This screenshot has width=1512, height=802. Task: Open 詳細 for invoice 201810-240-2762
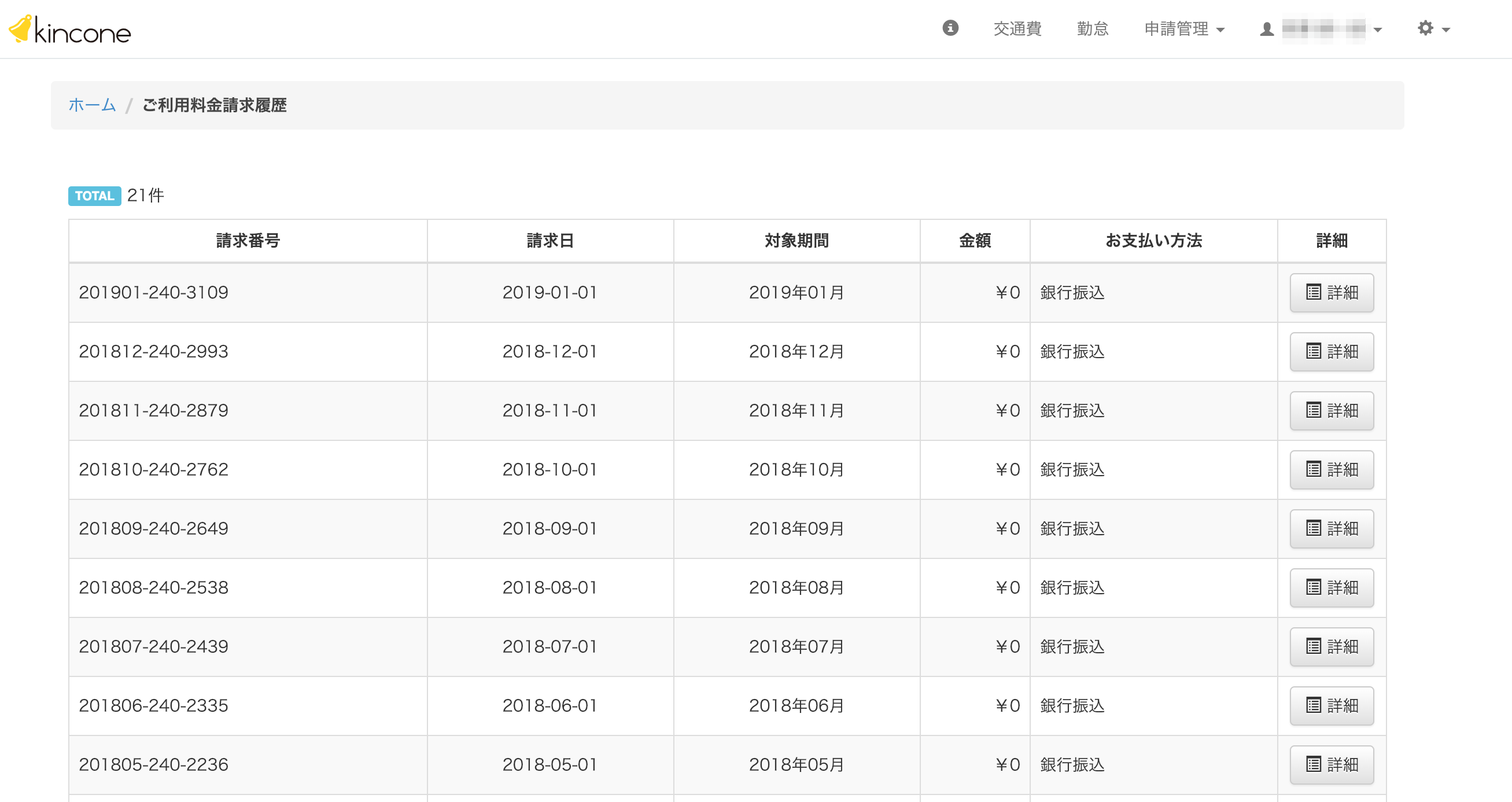pyautogui.click(x=1331, y=470)
